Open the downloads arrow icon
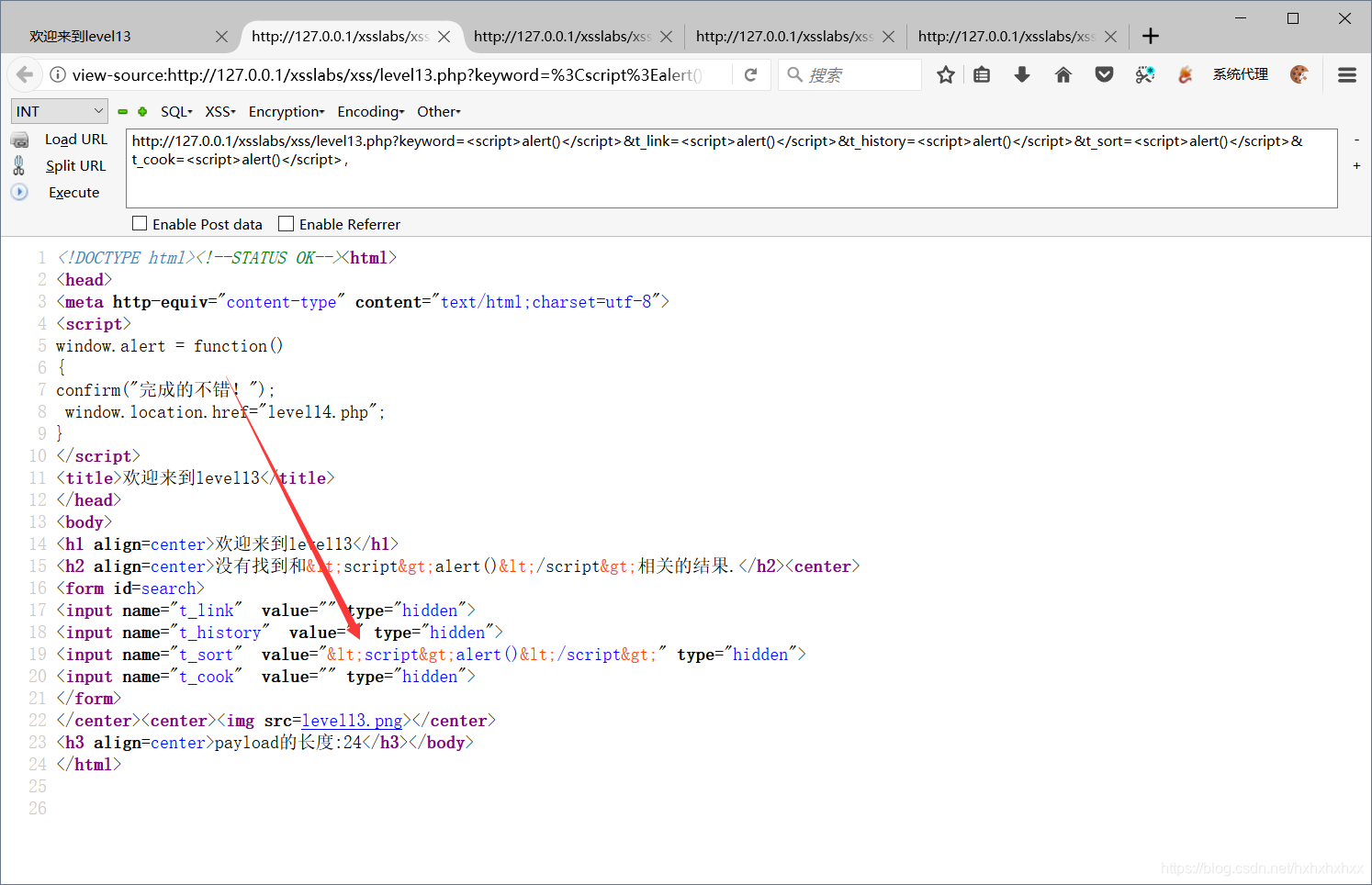 coord(1022,75)
